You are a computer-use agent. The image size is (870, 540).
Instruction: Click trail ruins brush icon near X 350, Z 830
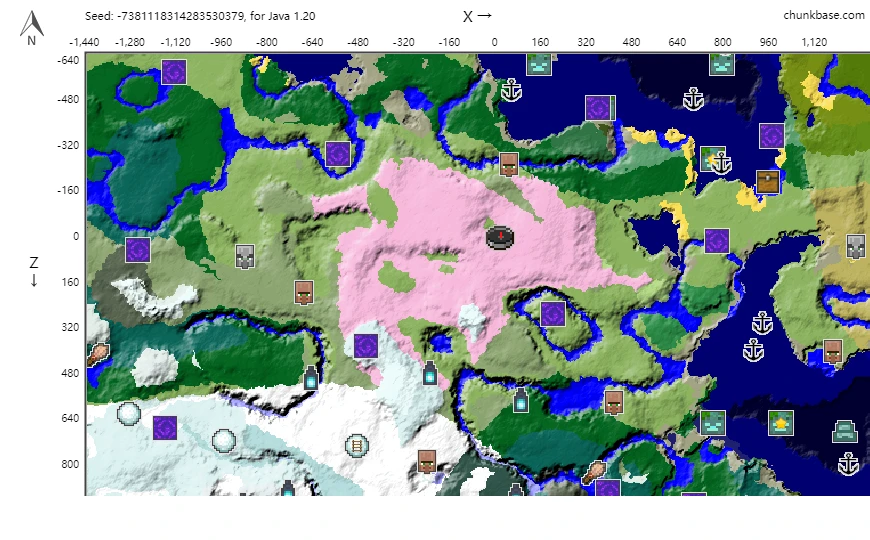pyautogui.click(x=594, y=472)
